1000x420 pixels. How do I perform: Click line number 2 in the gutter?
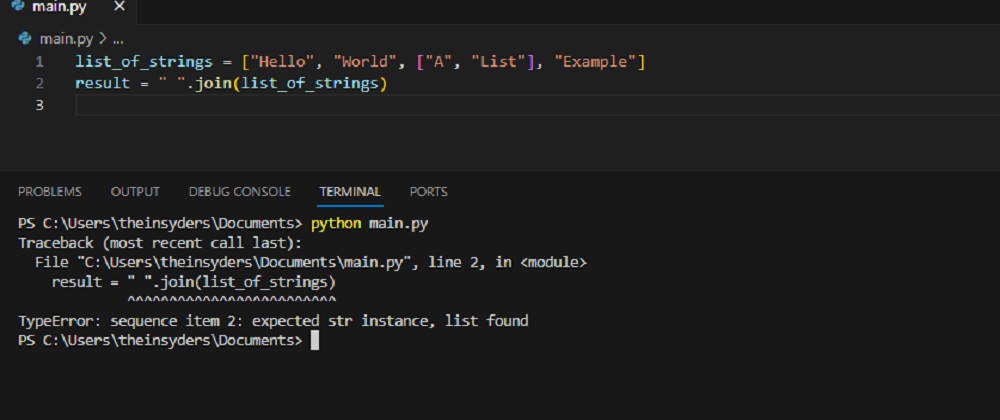click(40, 83)
